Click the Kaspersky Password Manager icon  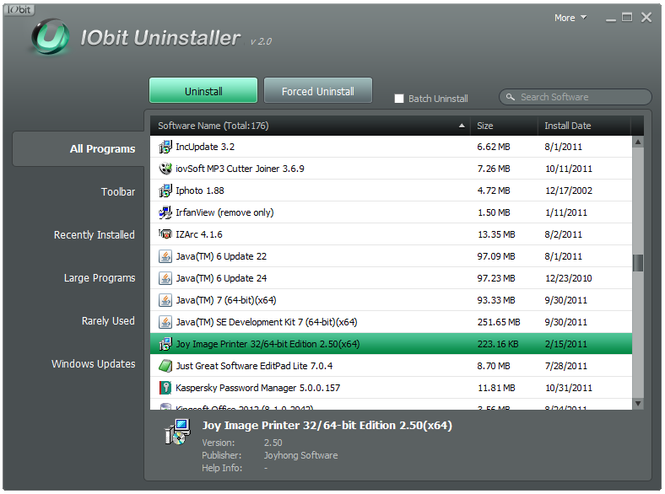[x=165, y=388]
